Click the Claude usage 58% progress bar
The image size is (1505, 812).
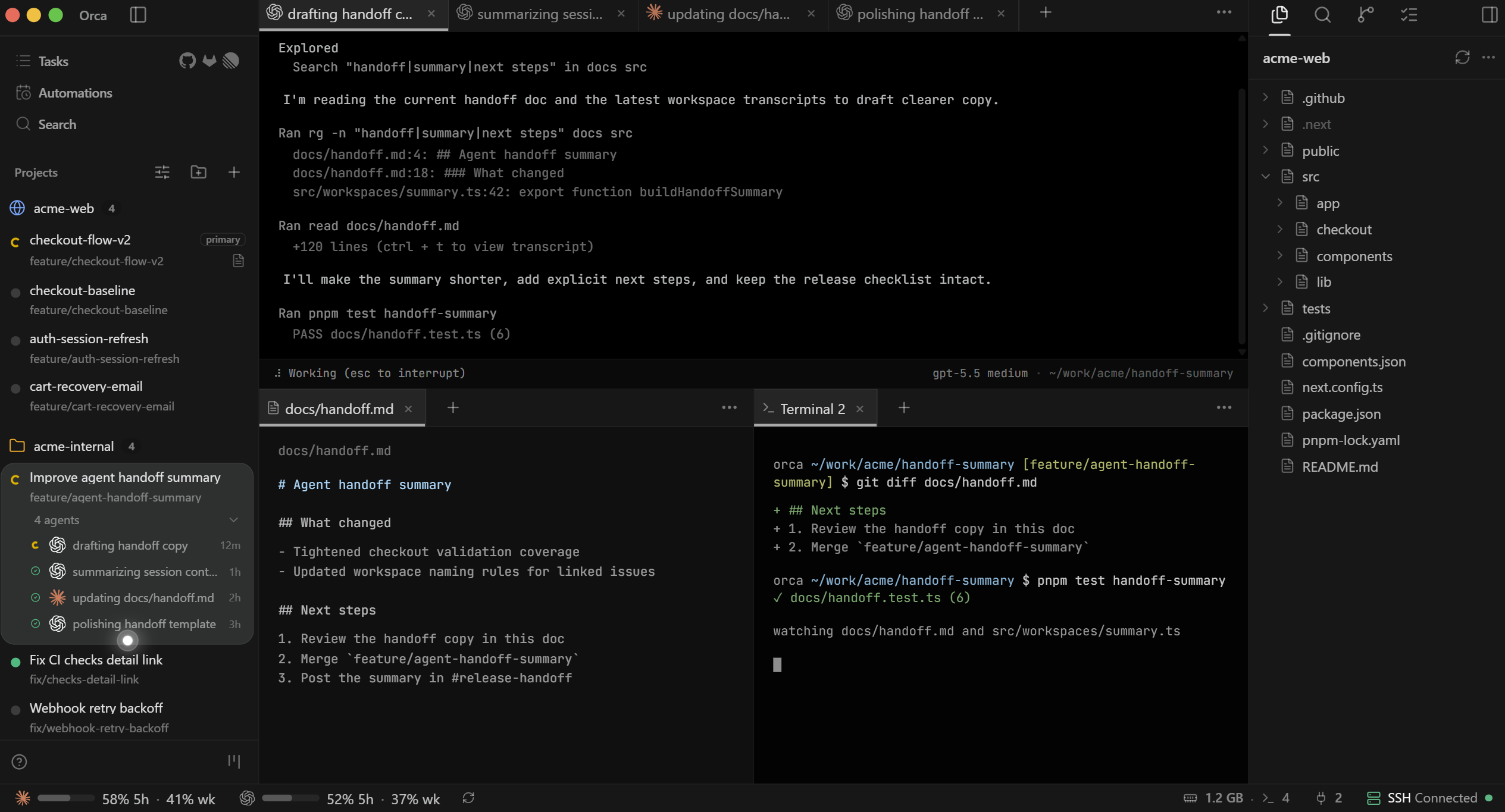[65, 798]
